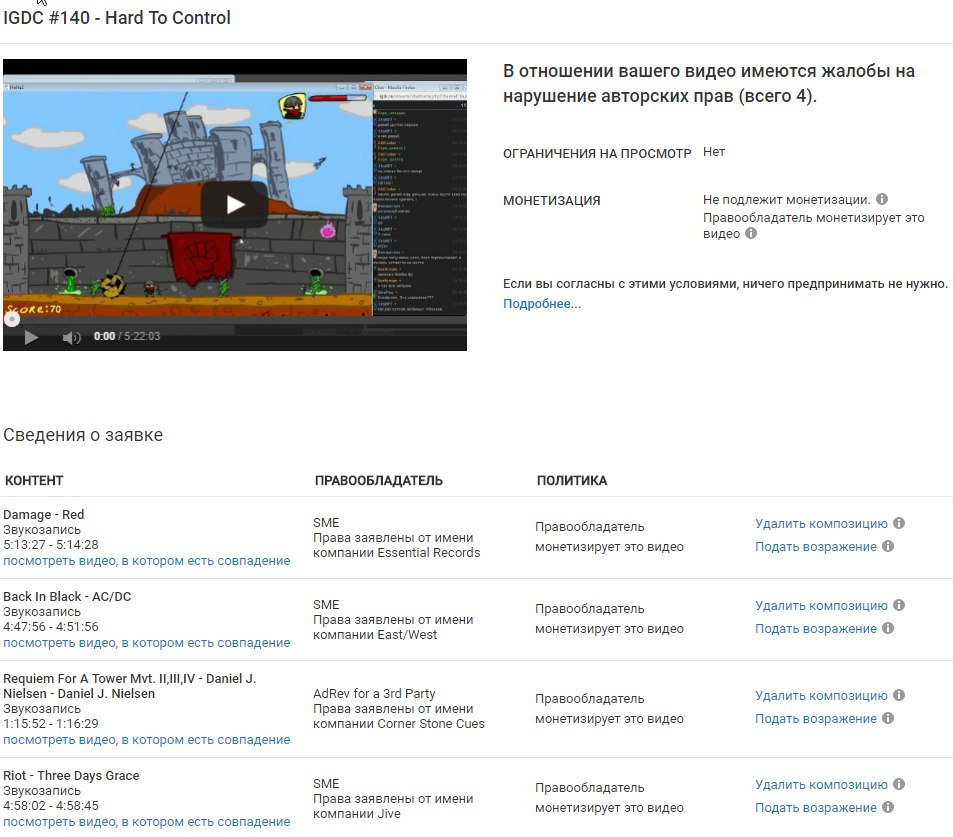953x837 pixels.
Task: Info icon beside 'Удалить композицию' in Back In Black row
Action: coord(899,605)
